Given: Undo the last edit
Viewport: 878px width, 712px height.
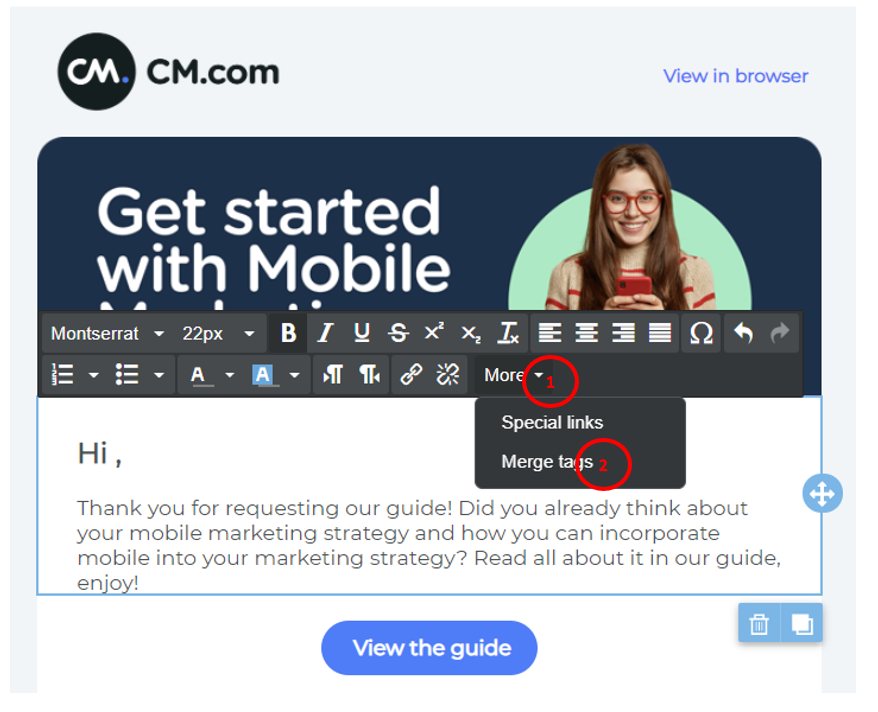Looking at the screenshot, I should pyautogui.click(x=743, y=334).
